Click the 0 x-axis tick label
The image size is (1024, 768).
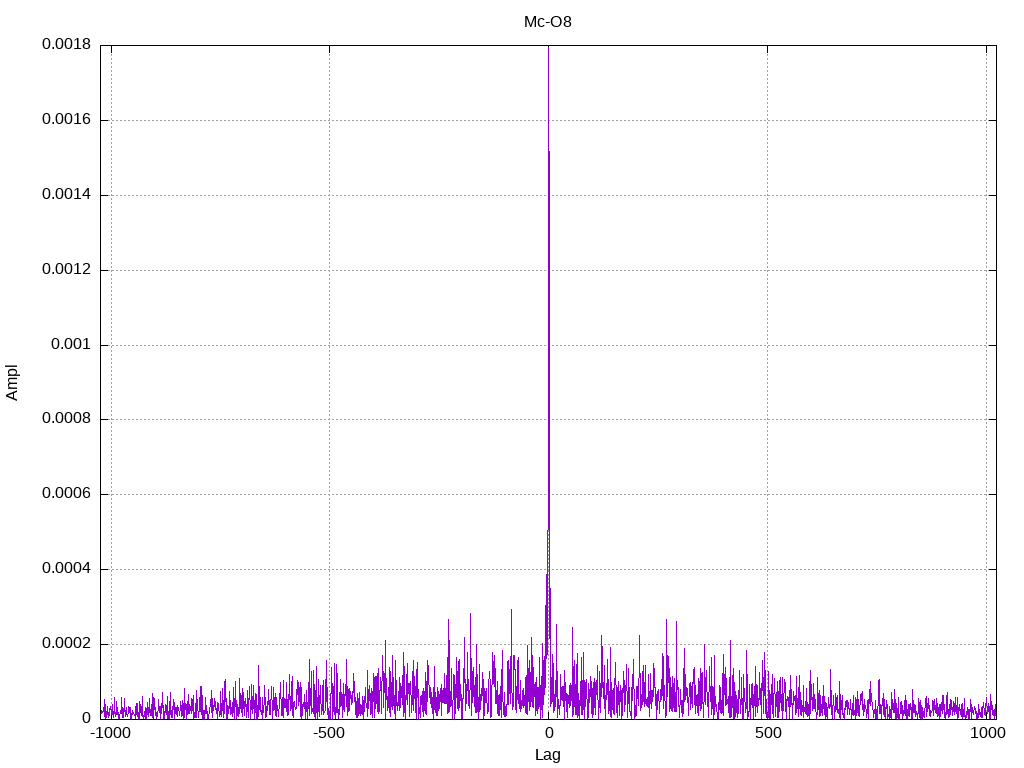tap(548, 733)
